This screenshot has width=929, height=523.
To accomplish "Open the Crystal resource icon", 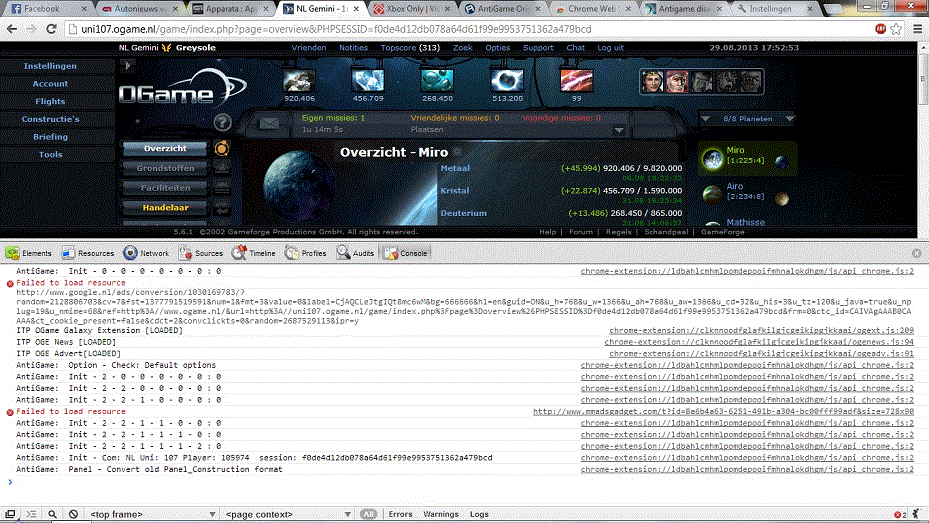I will point(368,81).
